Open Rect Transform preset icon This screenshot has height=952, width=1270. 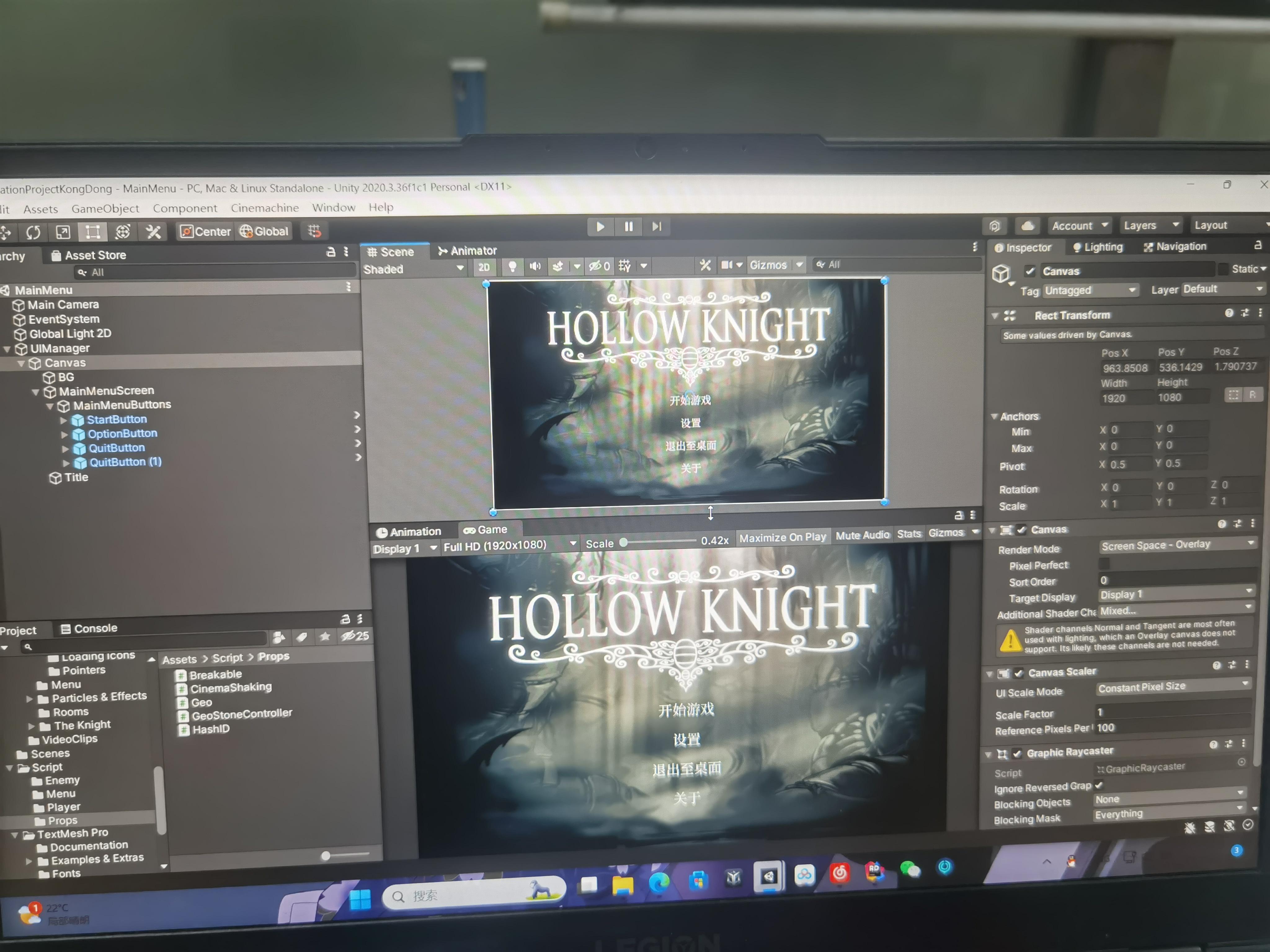point(1245,313)
